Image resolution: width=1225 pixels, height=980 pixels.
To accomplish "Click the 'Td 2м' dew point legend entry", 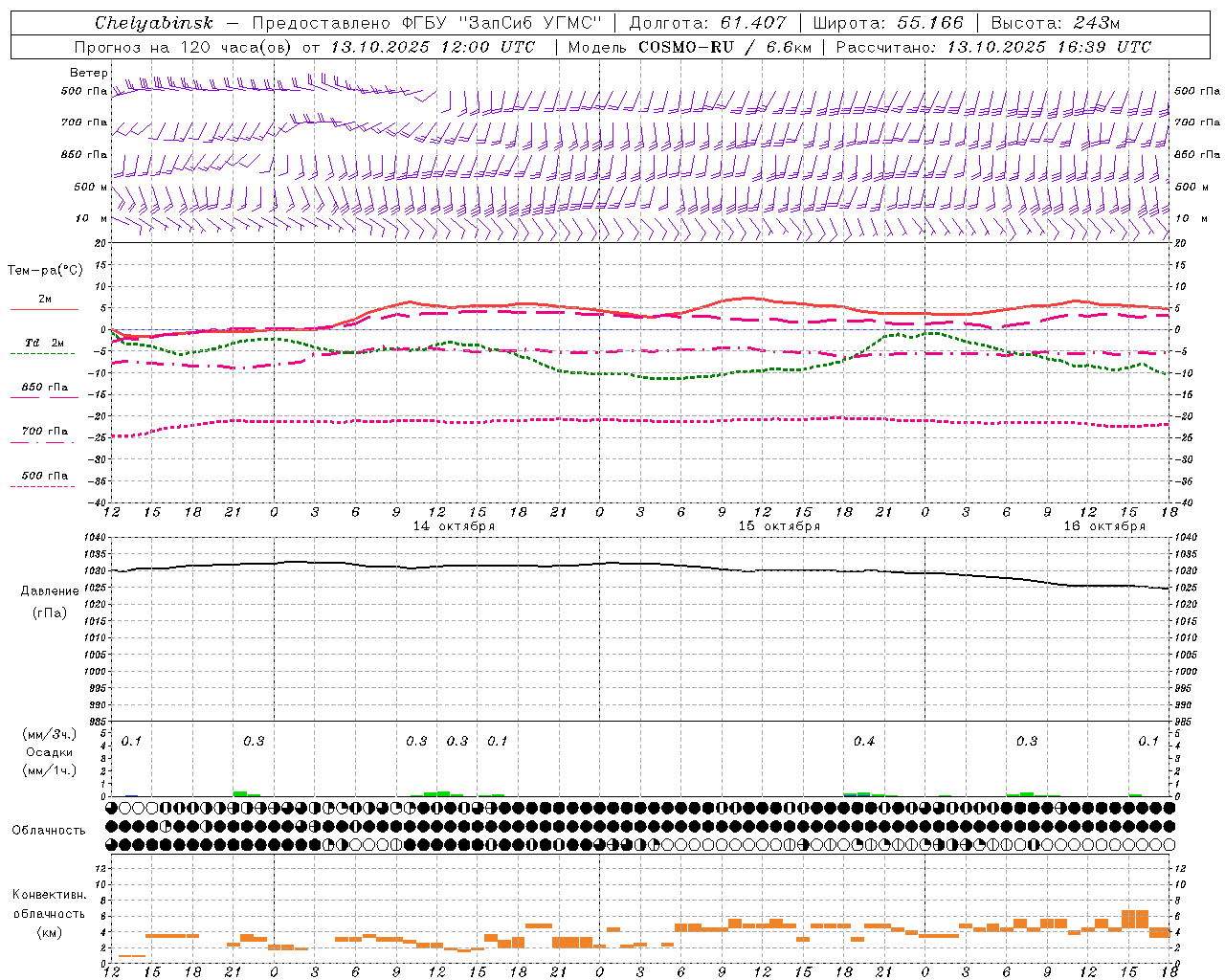I will 45,343.
